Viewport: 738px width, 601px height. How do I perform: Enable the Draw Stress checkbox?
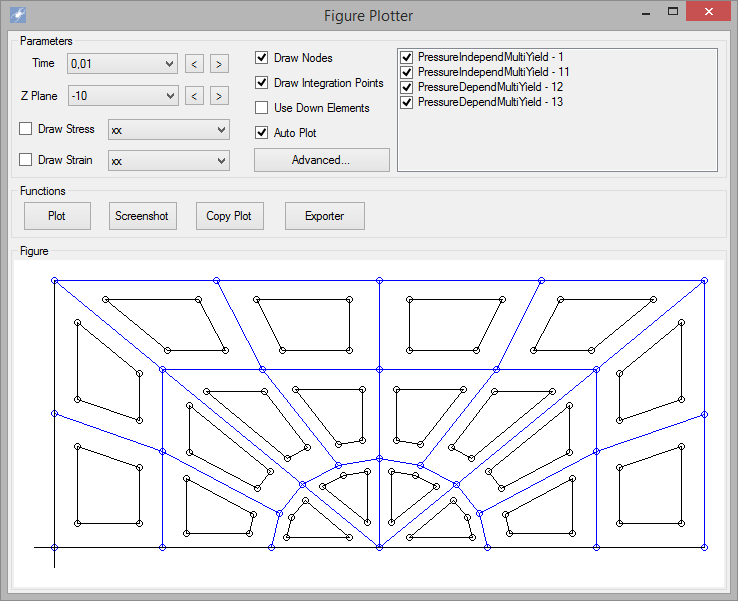tap(26, 130)
